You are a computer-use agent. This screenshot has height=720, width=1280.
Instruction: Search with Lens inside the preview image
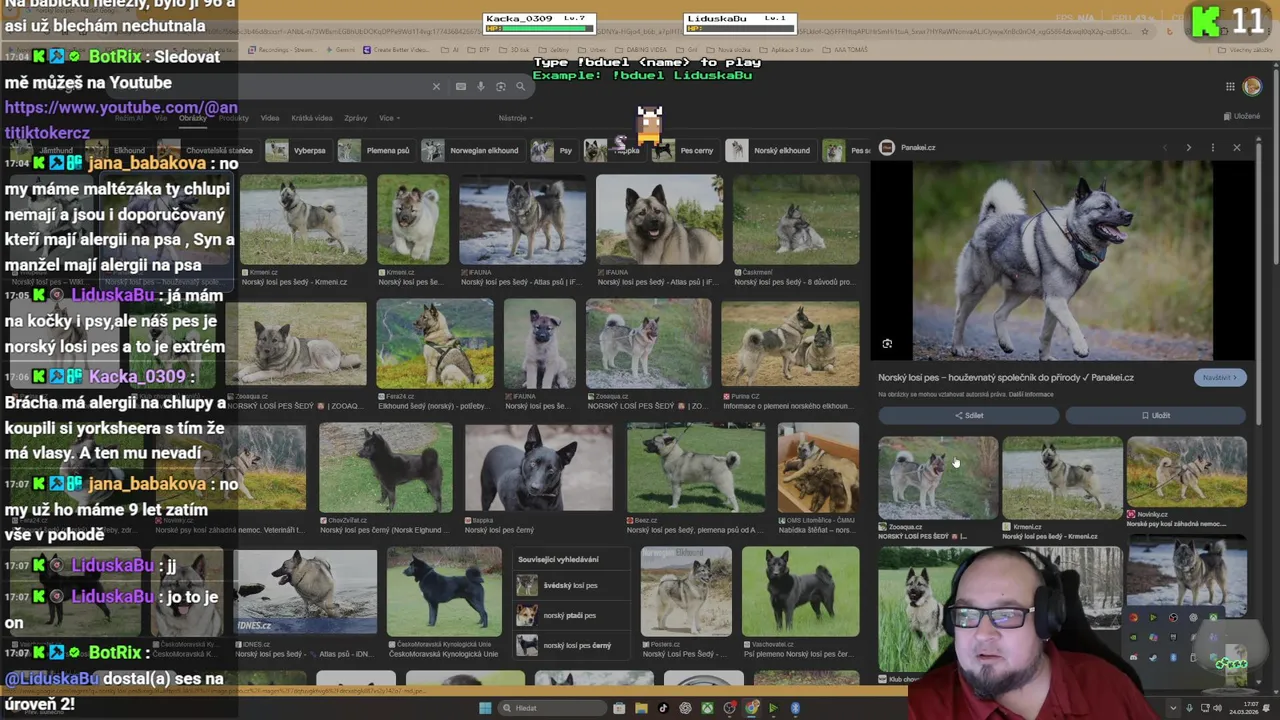pyautogui.click(x=887, y=344)
